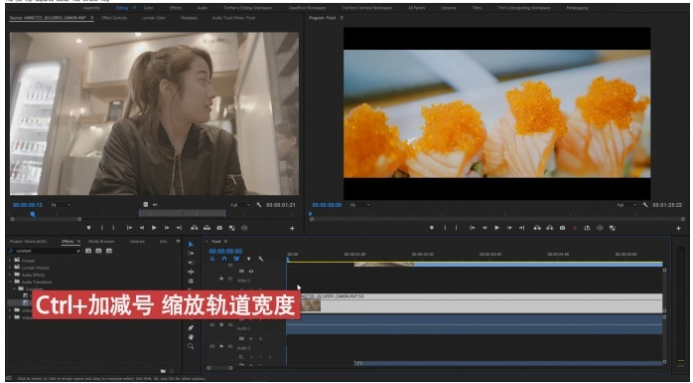The width and height of the screenshot is (693, 383).
Task: Open Timeline display settings wrench
Action: click(261, 259)
